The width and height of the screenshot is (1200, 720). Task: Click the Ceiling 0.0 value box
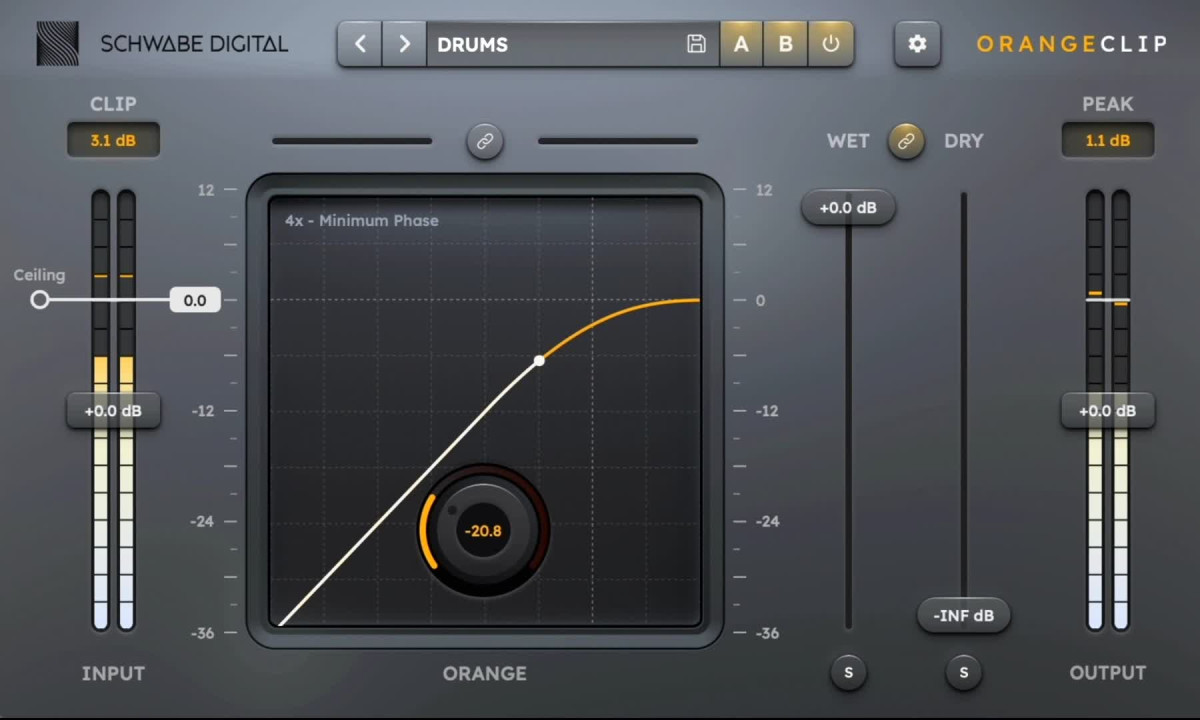[x=195, y=299]
